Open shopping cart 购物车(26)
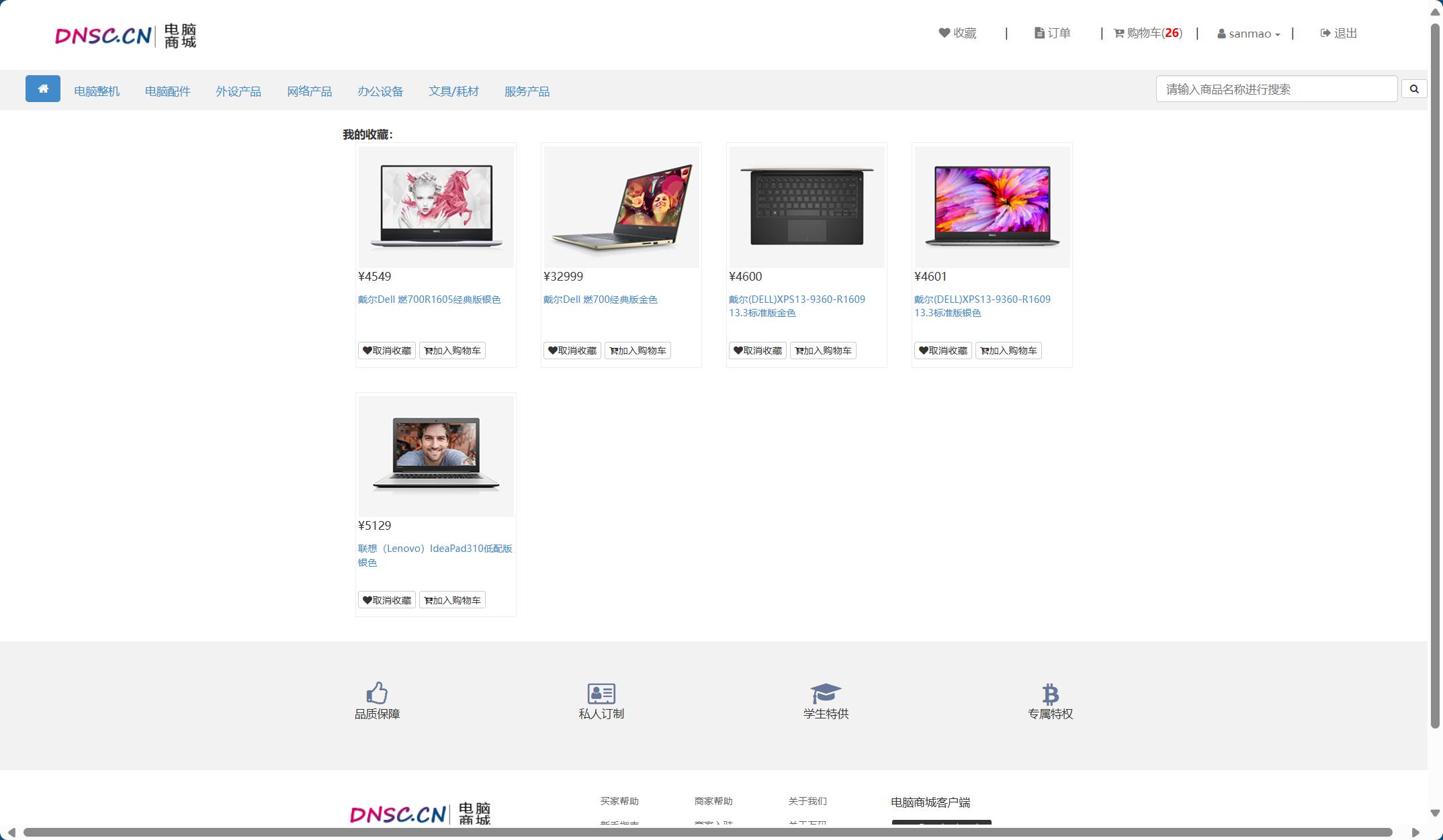 point(1148,33)
